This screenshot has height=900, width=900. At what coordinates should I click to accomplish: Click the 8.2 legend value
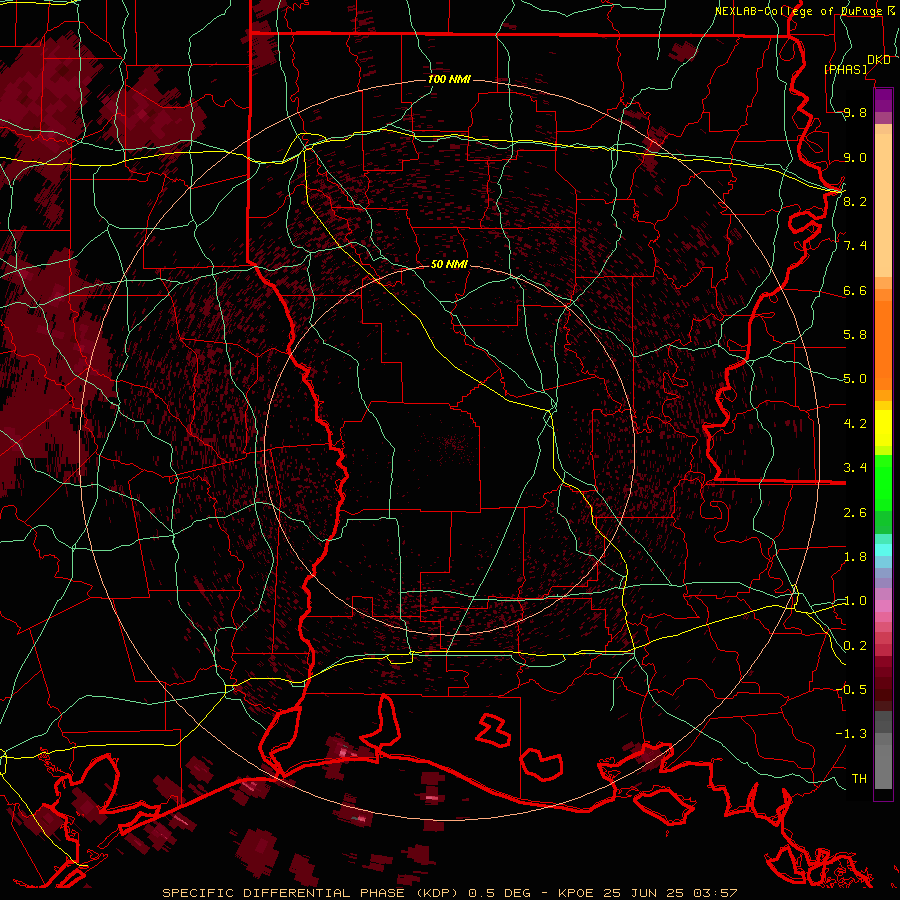pos(855,201)
